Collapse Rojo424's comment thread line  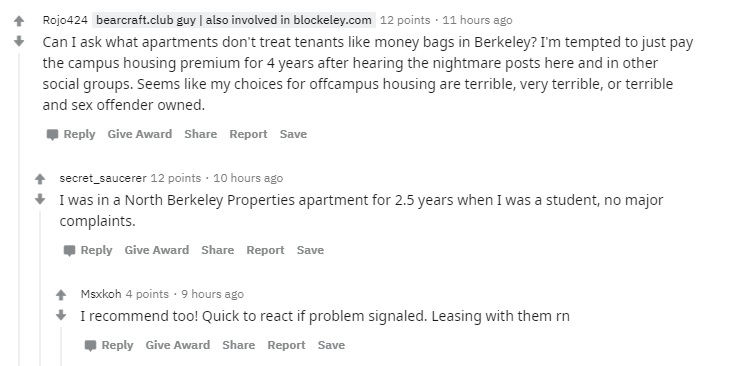[19, 209]
